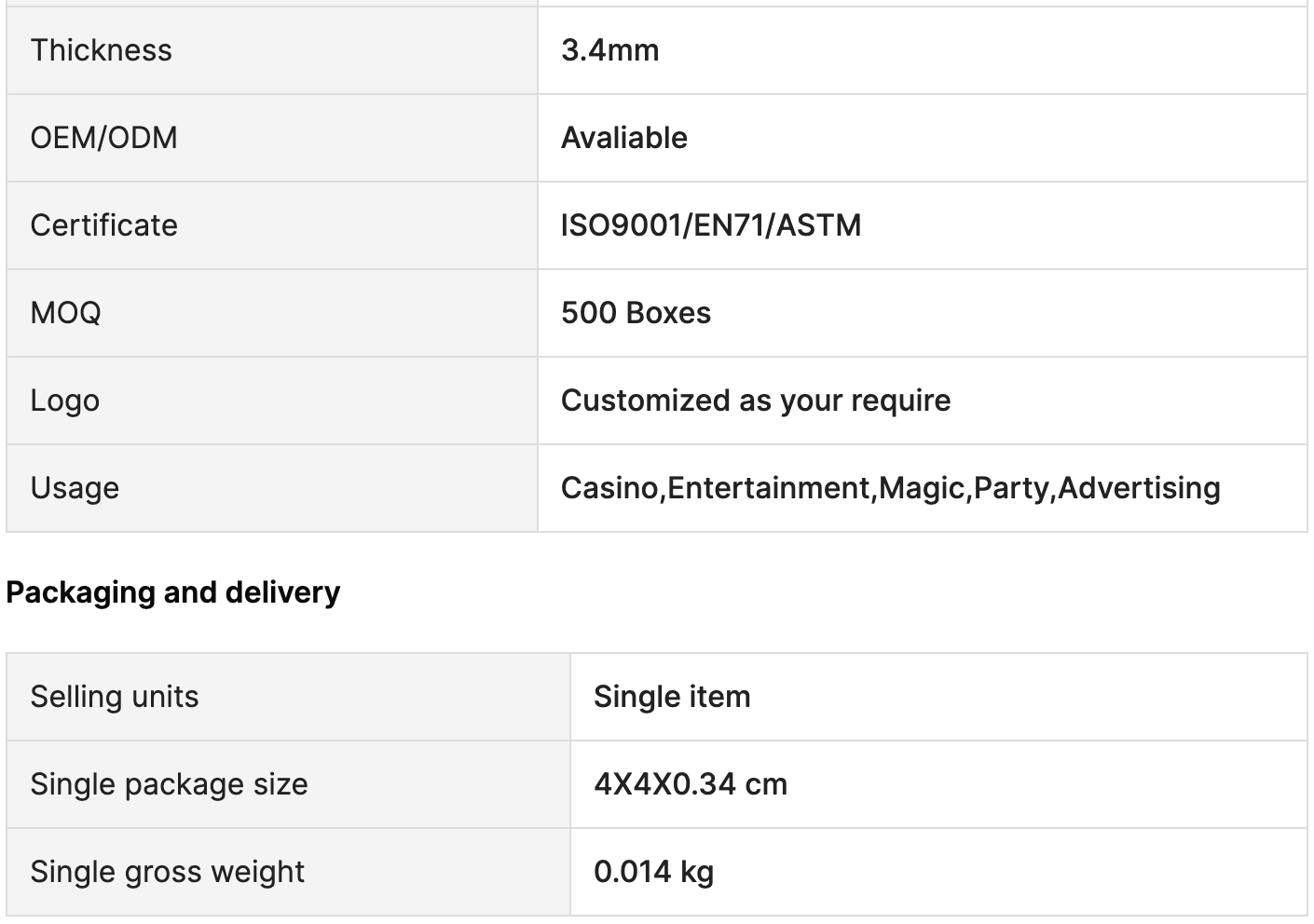Select Customized as your require text
The height and width of the screenshot is (924, 1314).
(755, 401)
